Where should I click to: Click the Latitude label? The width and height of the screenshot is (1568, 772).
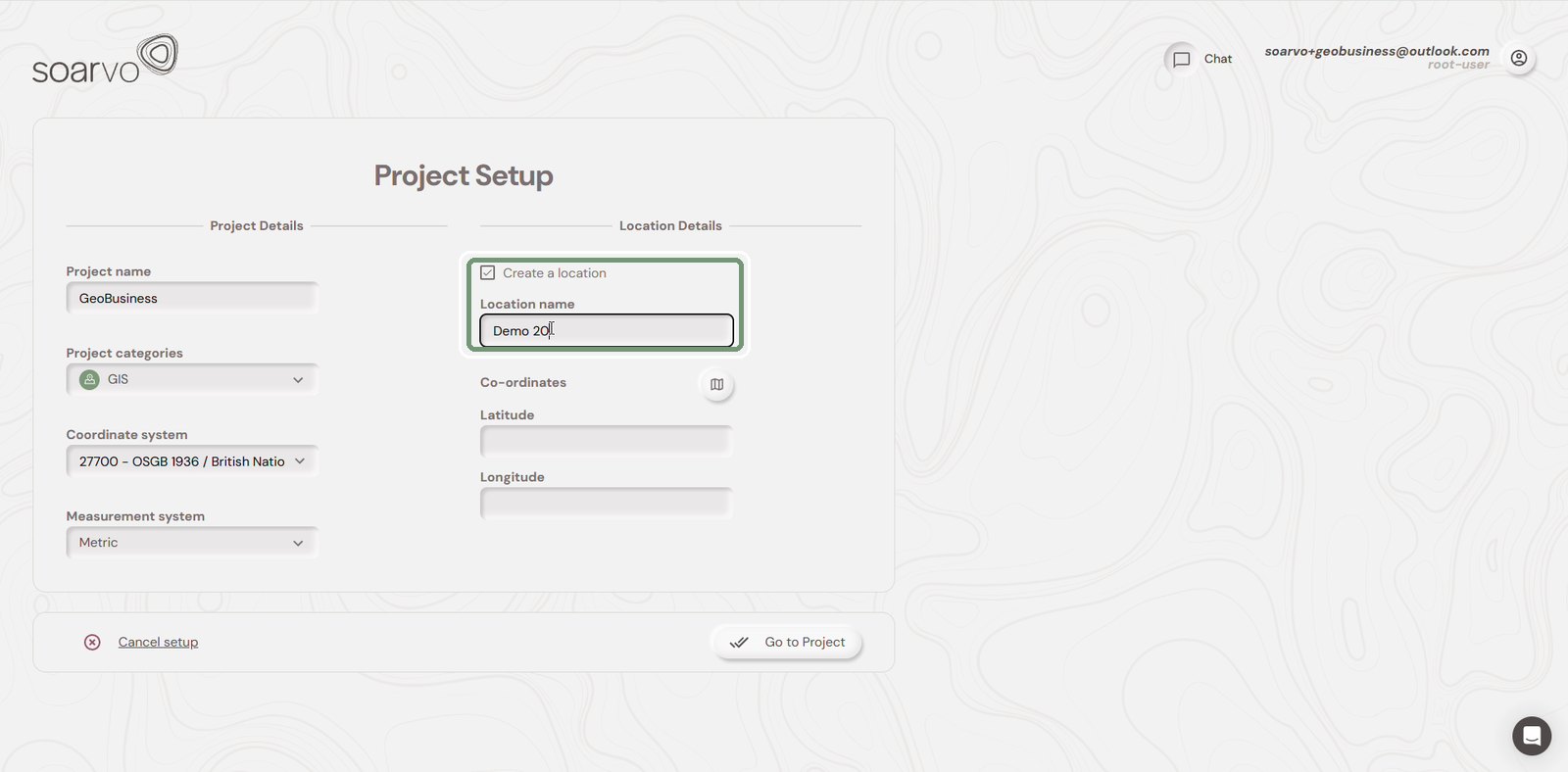[507, 415]
